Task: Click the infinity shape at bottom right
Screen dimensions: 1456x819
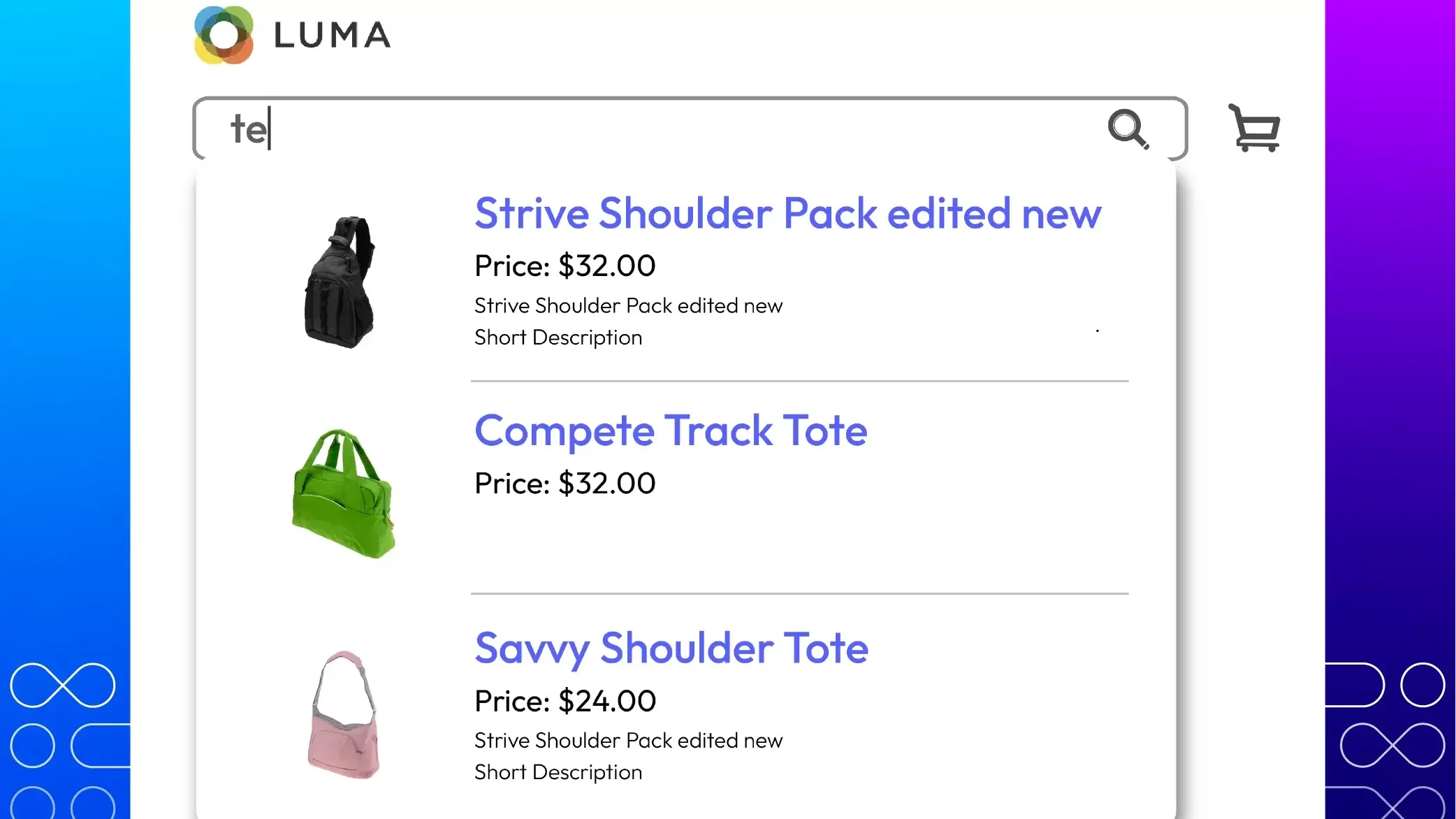Action: (1392, 746)
